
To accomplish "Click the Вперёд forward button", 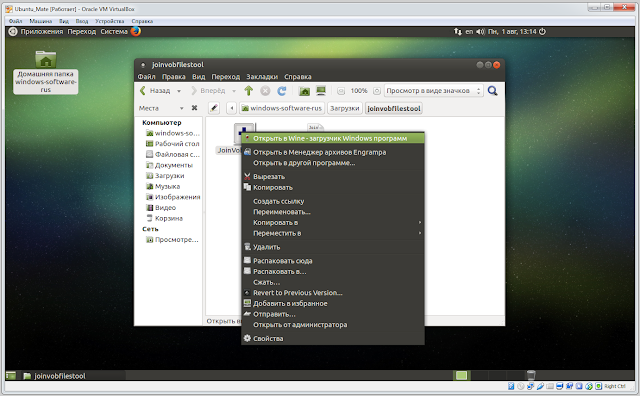I will tap(208, 91).
